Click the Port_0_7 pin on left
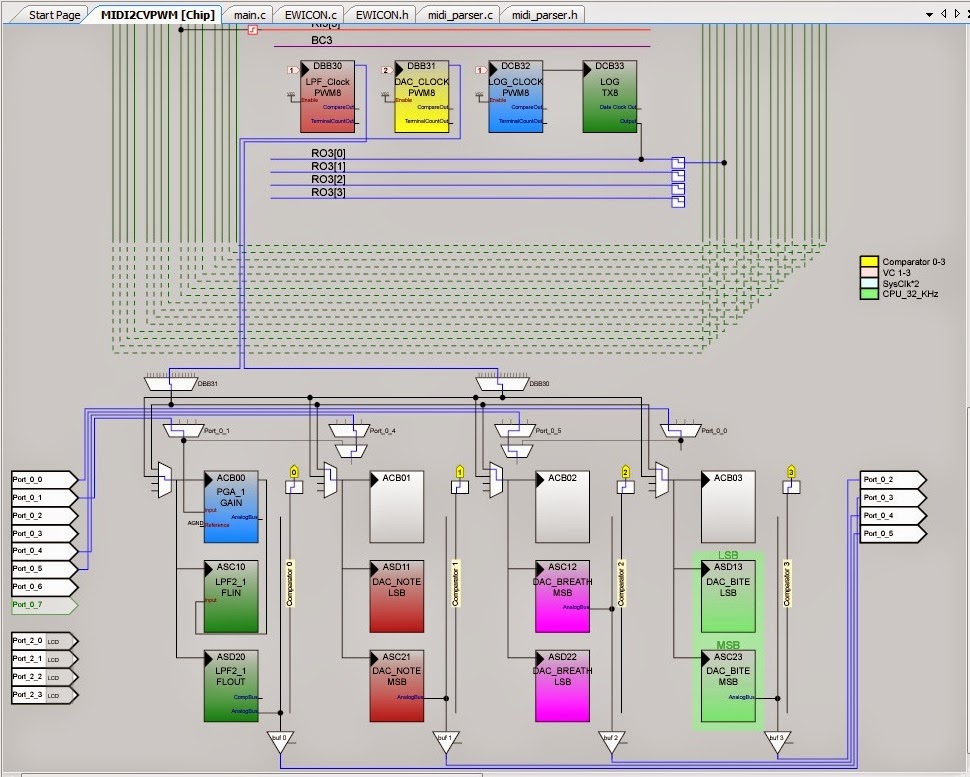This screenshot has height=777, width=970. pyautogui.click(x=45, y=604)
